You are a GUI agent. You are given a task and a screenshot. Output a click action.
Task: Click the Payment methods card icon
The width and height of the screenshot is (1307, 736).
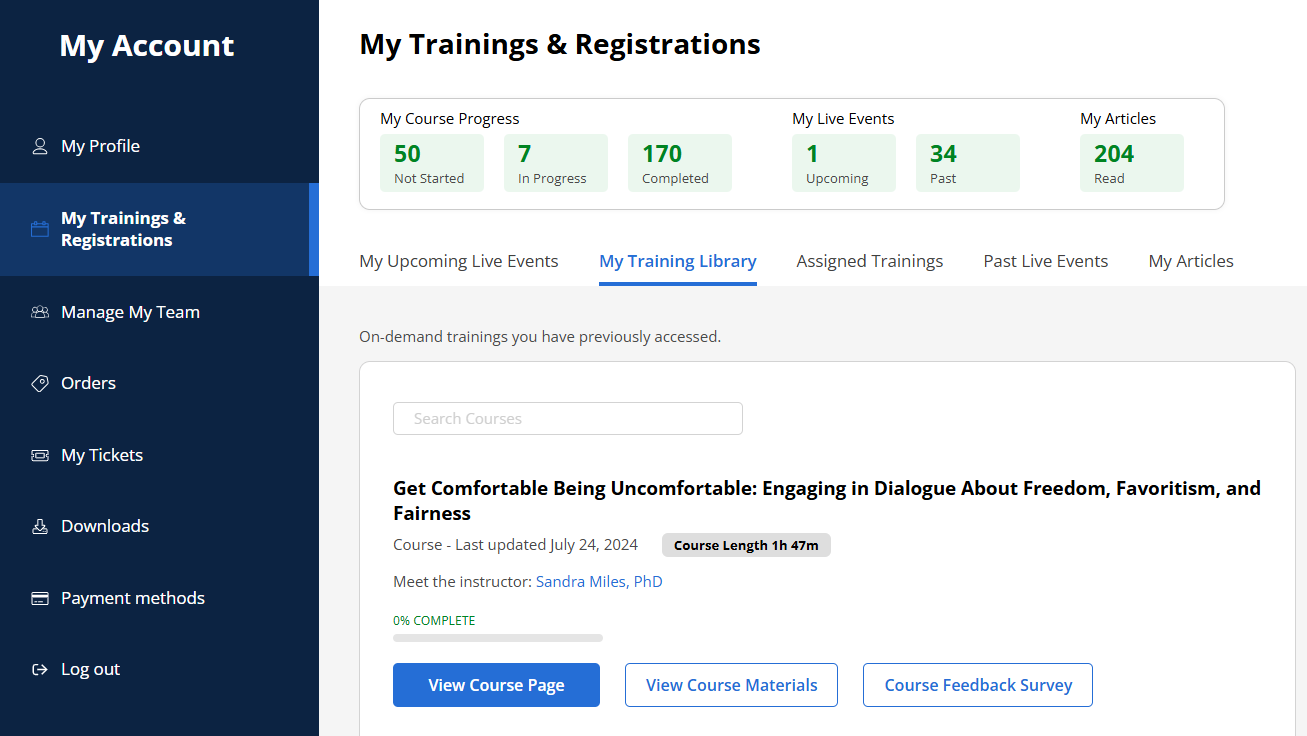40,598
